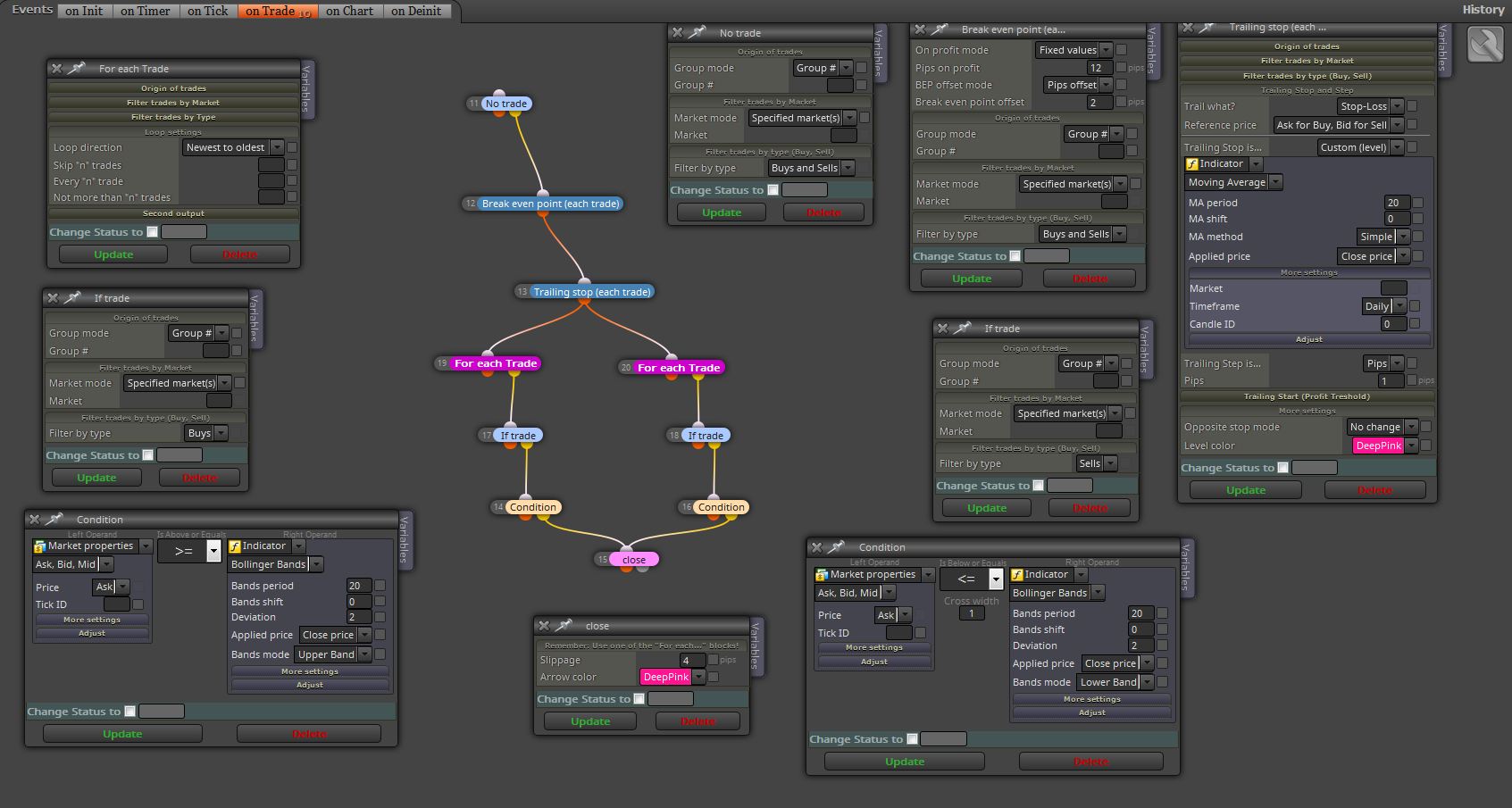Pin the <= Condition panel
1512x808 pixels.
[837, 546]
